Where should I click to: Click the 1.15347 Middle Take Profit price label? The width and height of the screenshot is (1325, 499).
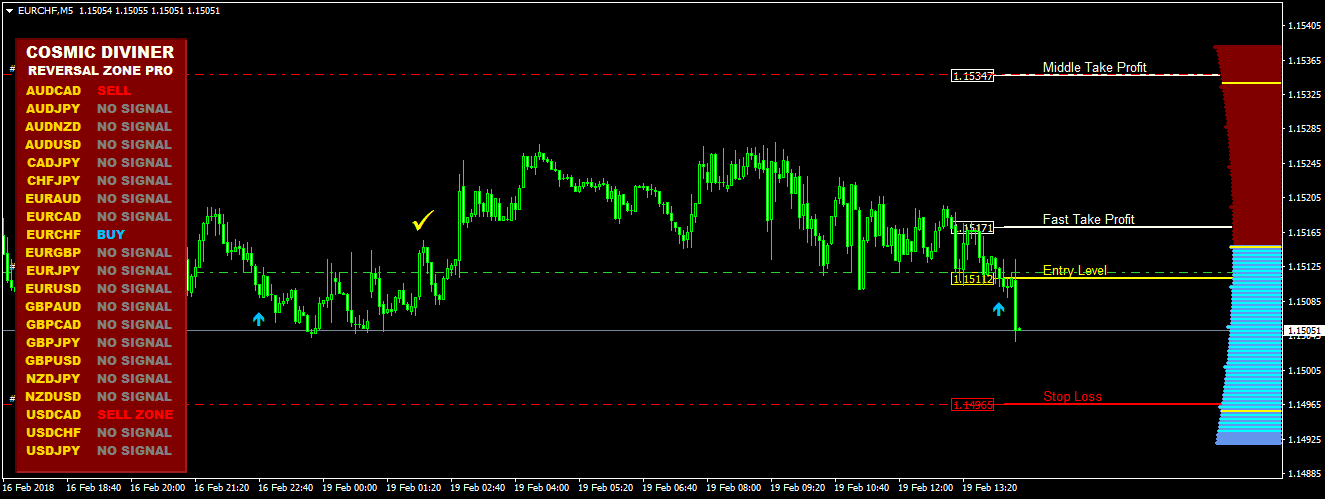pos(972,75)
